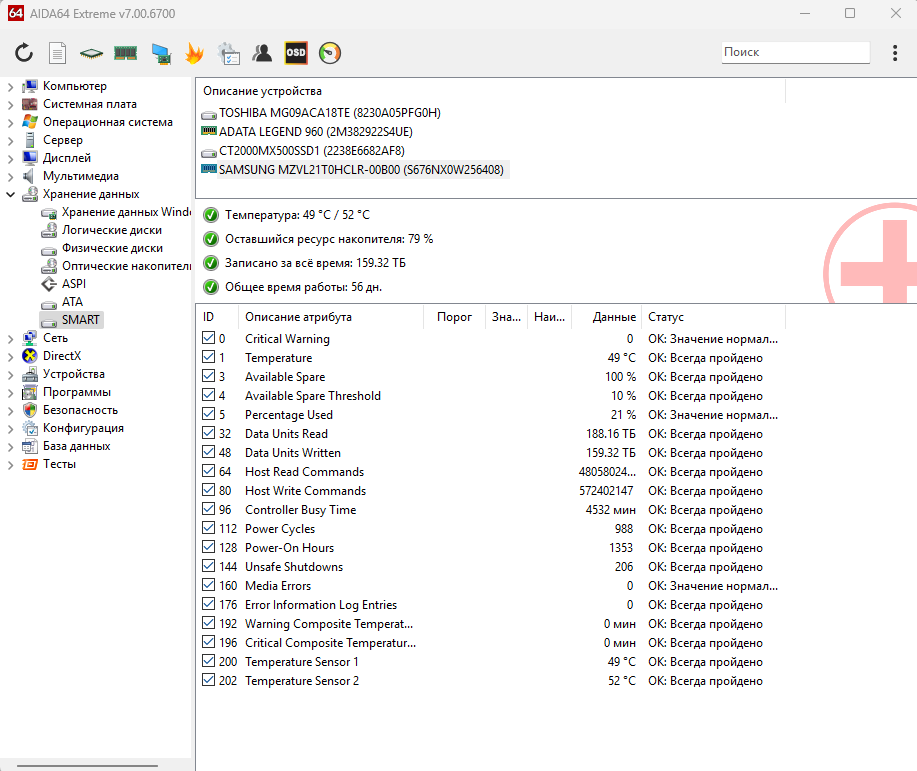Expand the Устройства tree node
The height and width of the screenshot is (771, 917).
pos(10,375)
